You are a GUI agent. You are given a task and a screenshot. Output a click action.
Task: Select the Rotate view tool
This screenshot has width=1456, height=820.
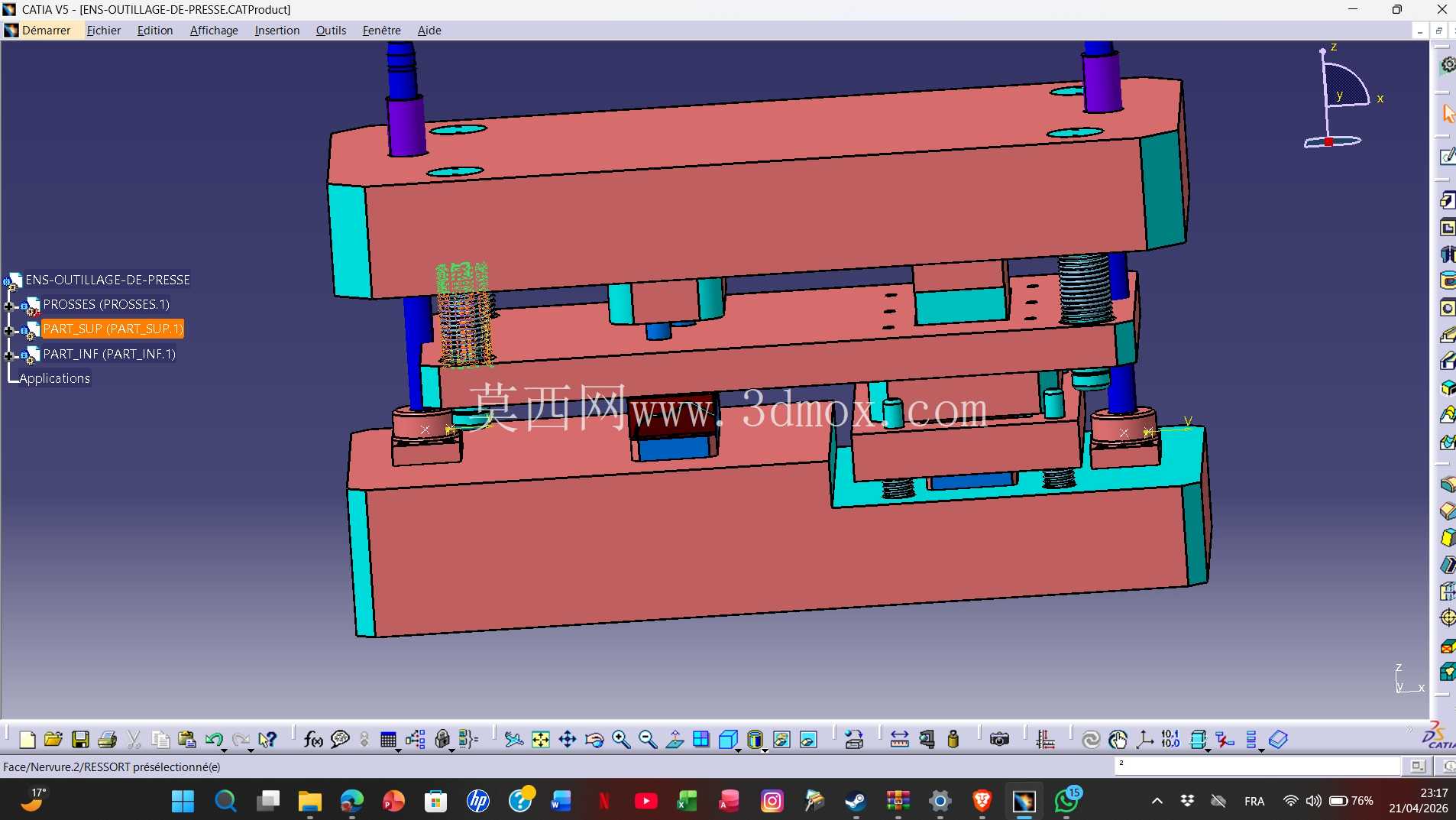coord(594,739)
